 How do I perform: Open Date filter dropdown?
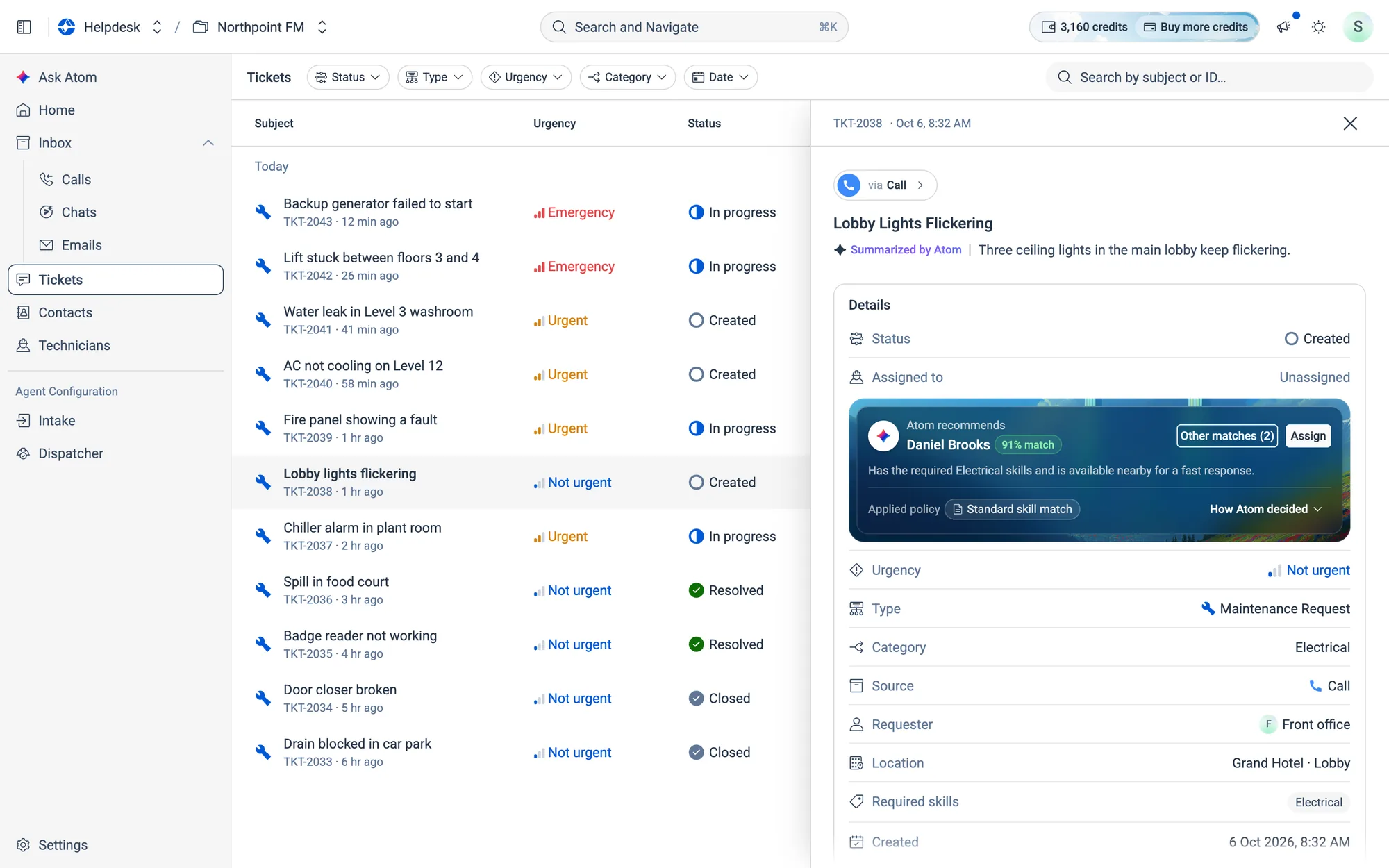[x=721, y=77]
